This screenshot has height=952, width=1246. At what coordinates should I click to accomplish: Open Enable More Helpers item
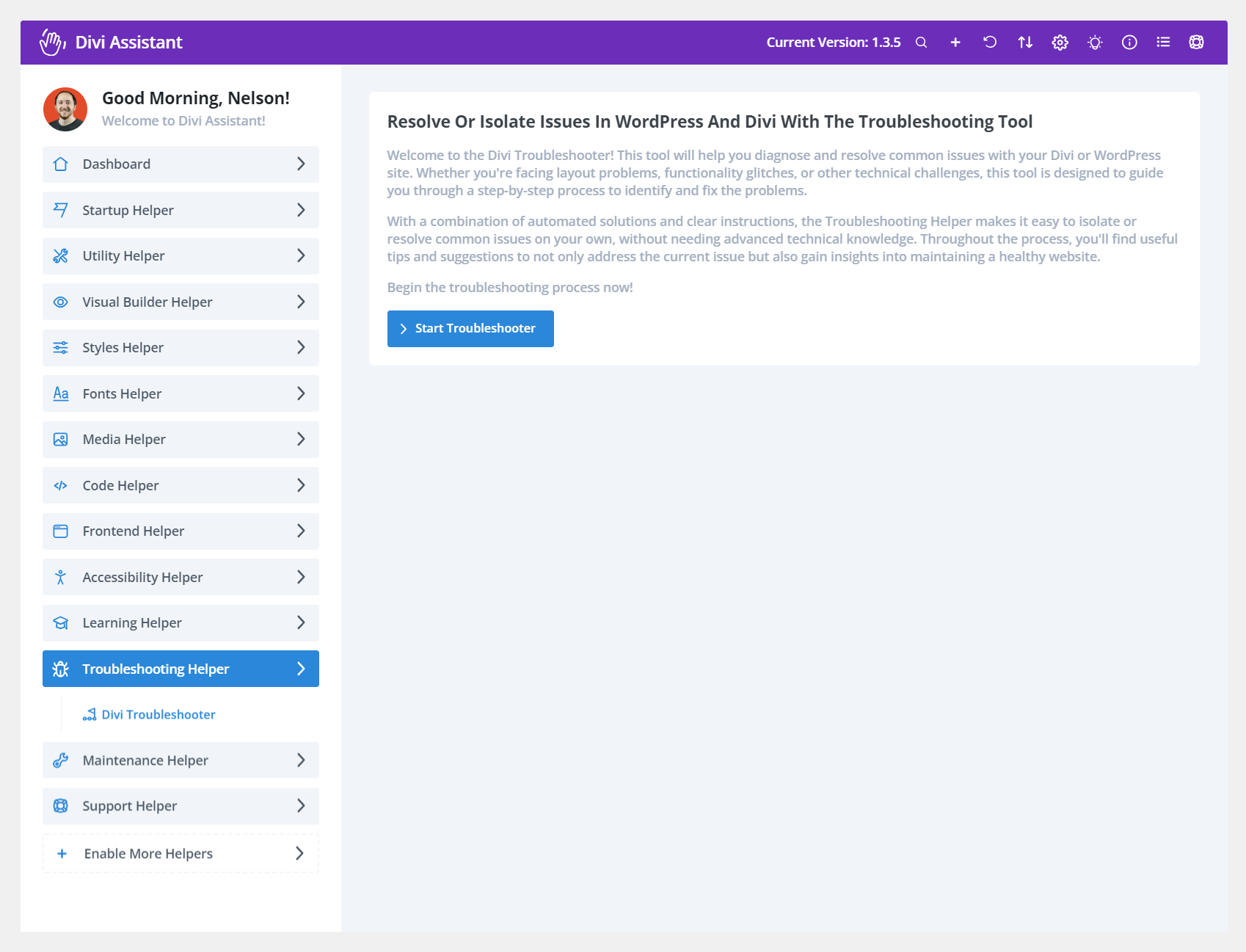pos(181,854)
